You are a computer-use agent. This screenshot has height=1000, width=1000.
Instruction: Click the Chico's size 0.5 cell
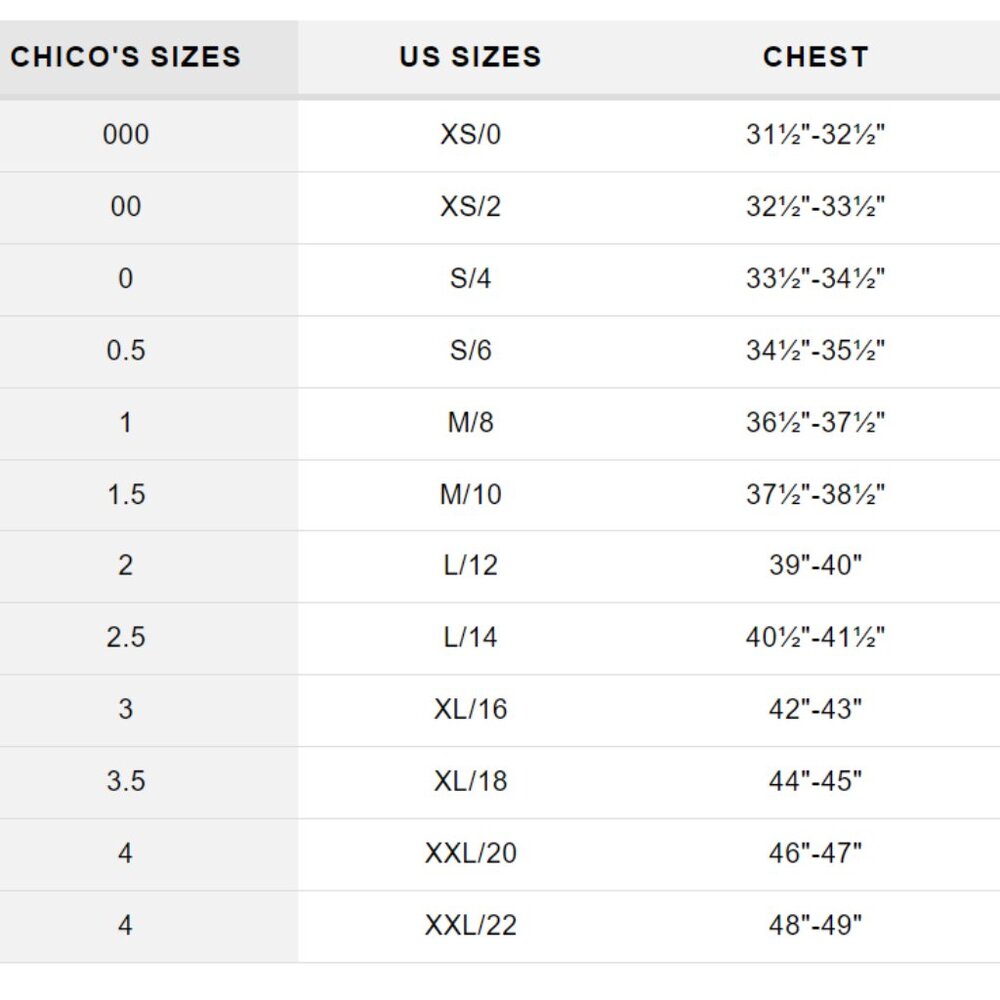(126, 351)
